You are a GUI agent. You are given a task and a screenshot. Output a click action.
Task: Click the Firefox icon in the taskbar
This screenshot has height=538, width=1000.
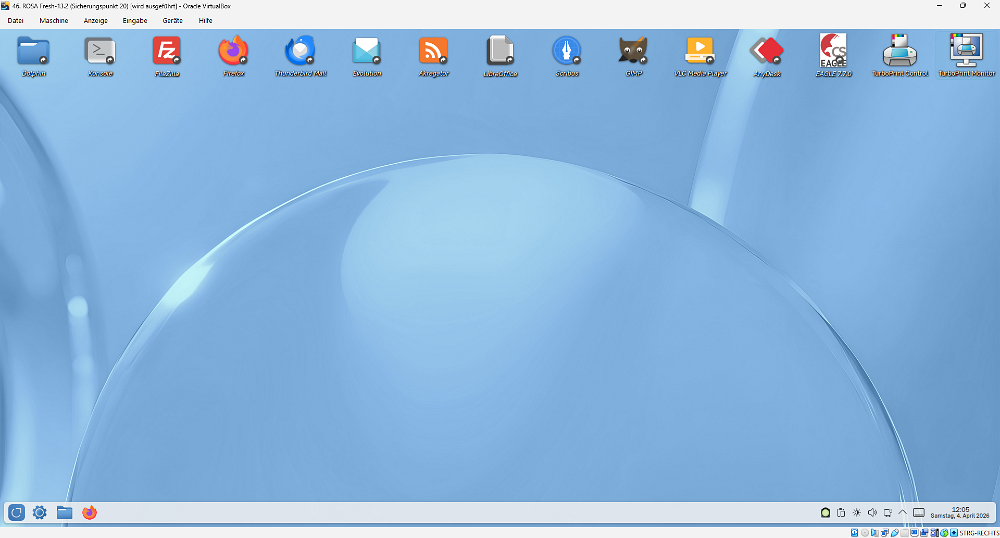(x=90, y=513)
